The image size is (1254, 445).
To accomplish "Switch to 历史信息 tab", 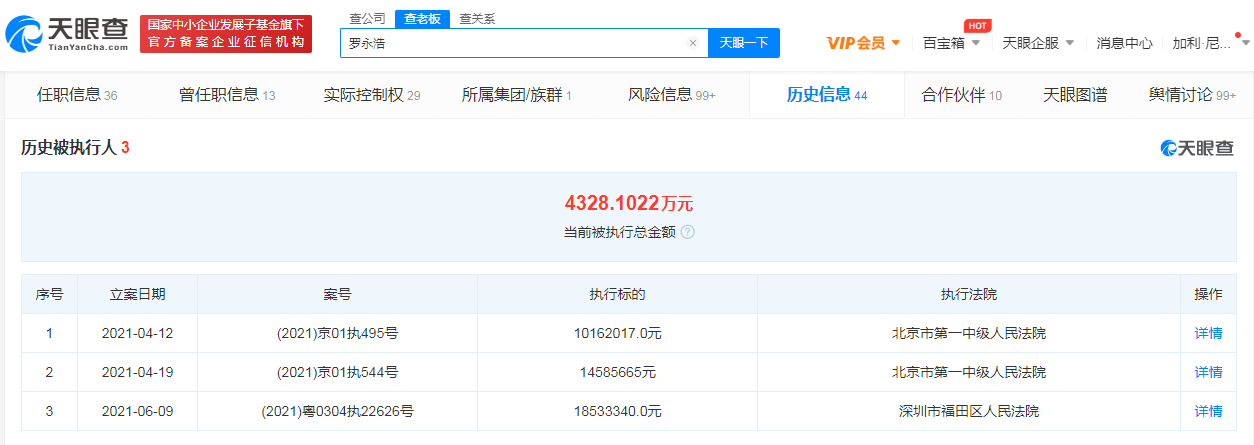I will pos(827,95).
